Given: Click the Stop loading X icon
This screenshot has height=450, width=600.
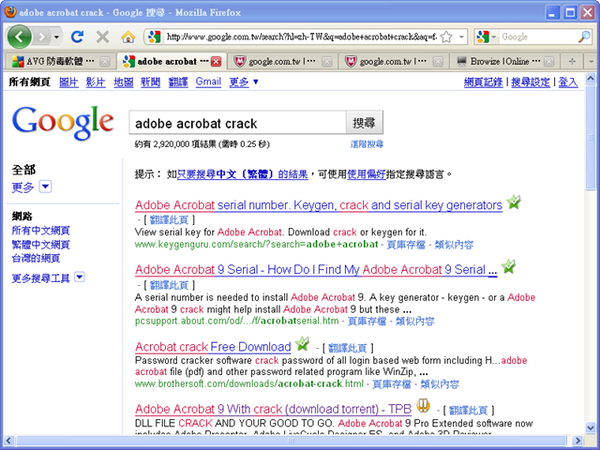Looking at the screenshot, I should (x=102, y=37).
